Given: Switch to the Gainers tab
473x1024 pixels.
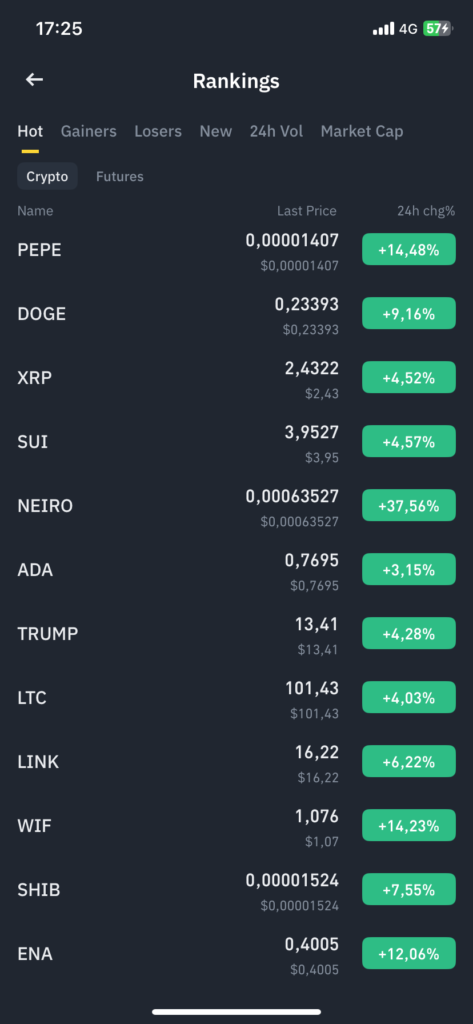Looking at the screenshot, I should (x=88, y=131).
